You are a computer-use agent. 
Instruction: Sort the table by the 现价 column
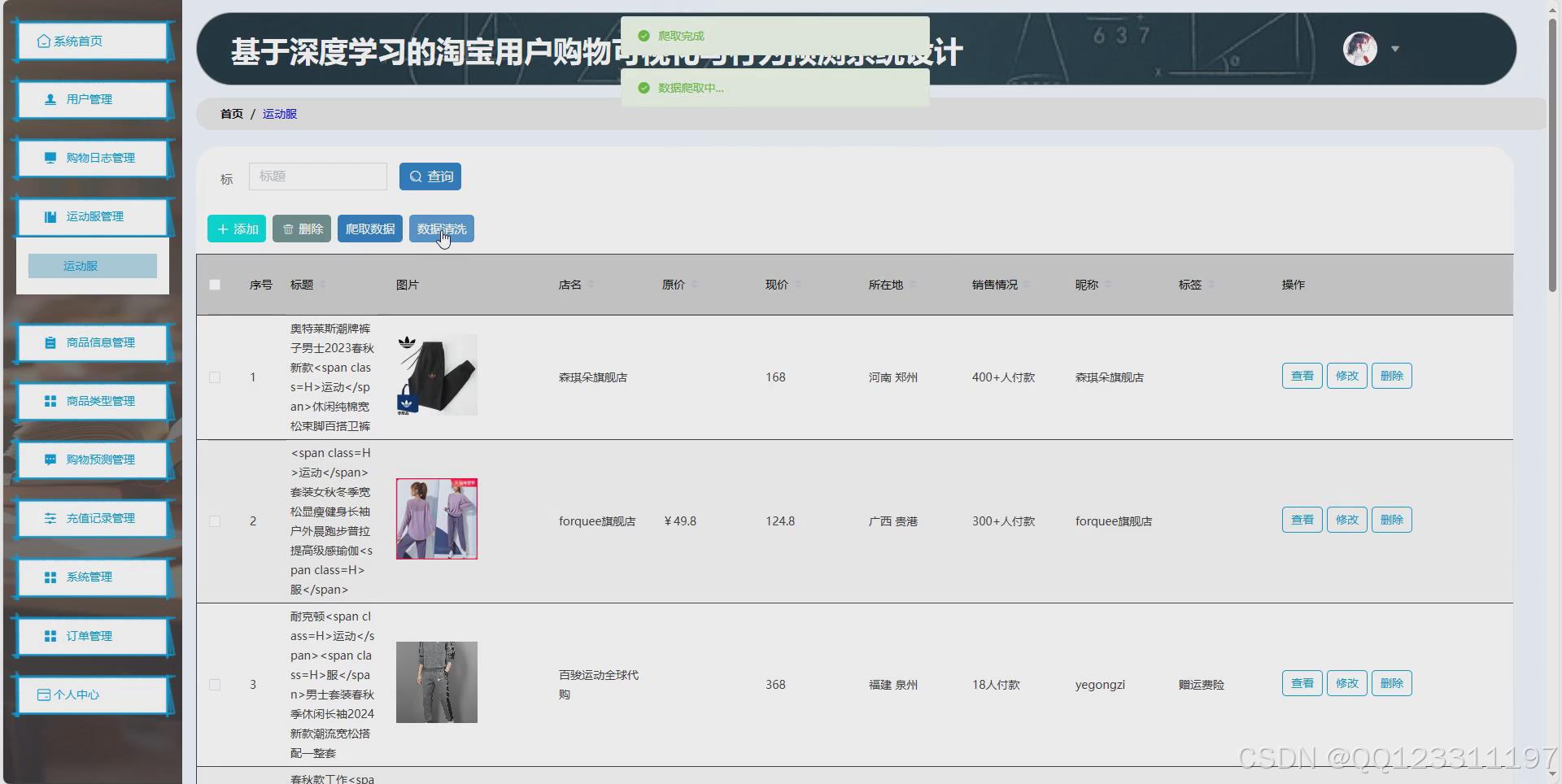[x=798, y=285]
